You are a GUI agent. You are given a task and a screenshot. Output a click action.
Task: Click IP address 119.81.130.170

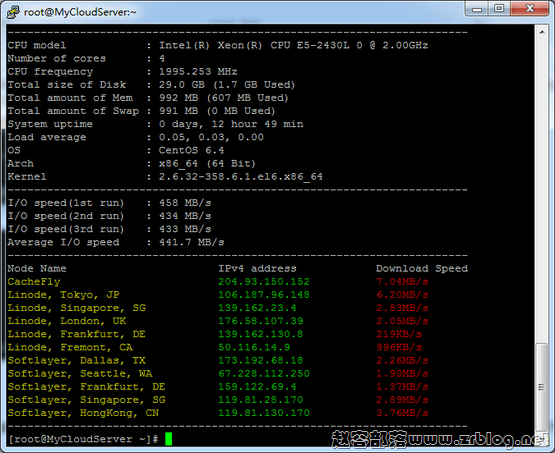[264, 413]
